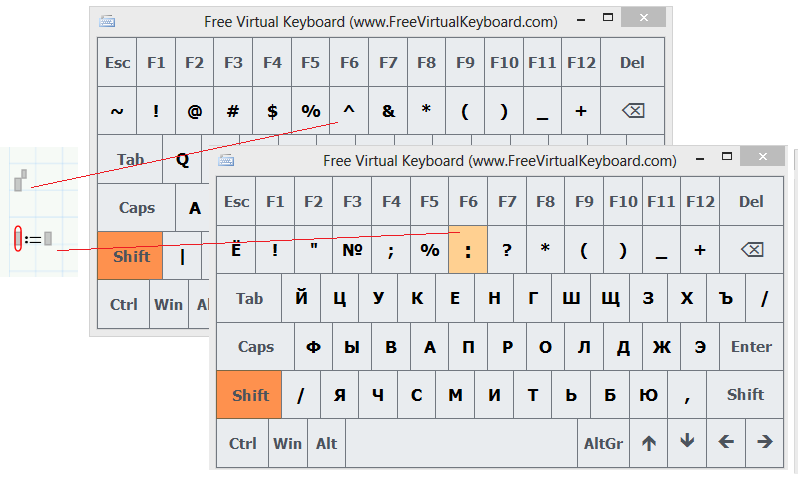Click backspace icon key in back keyboard
The width and height of the screenshot is (798, 477).
click(x=633, y=110)
